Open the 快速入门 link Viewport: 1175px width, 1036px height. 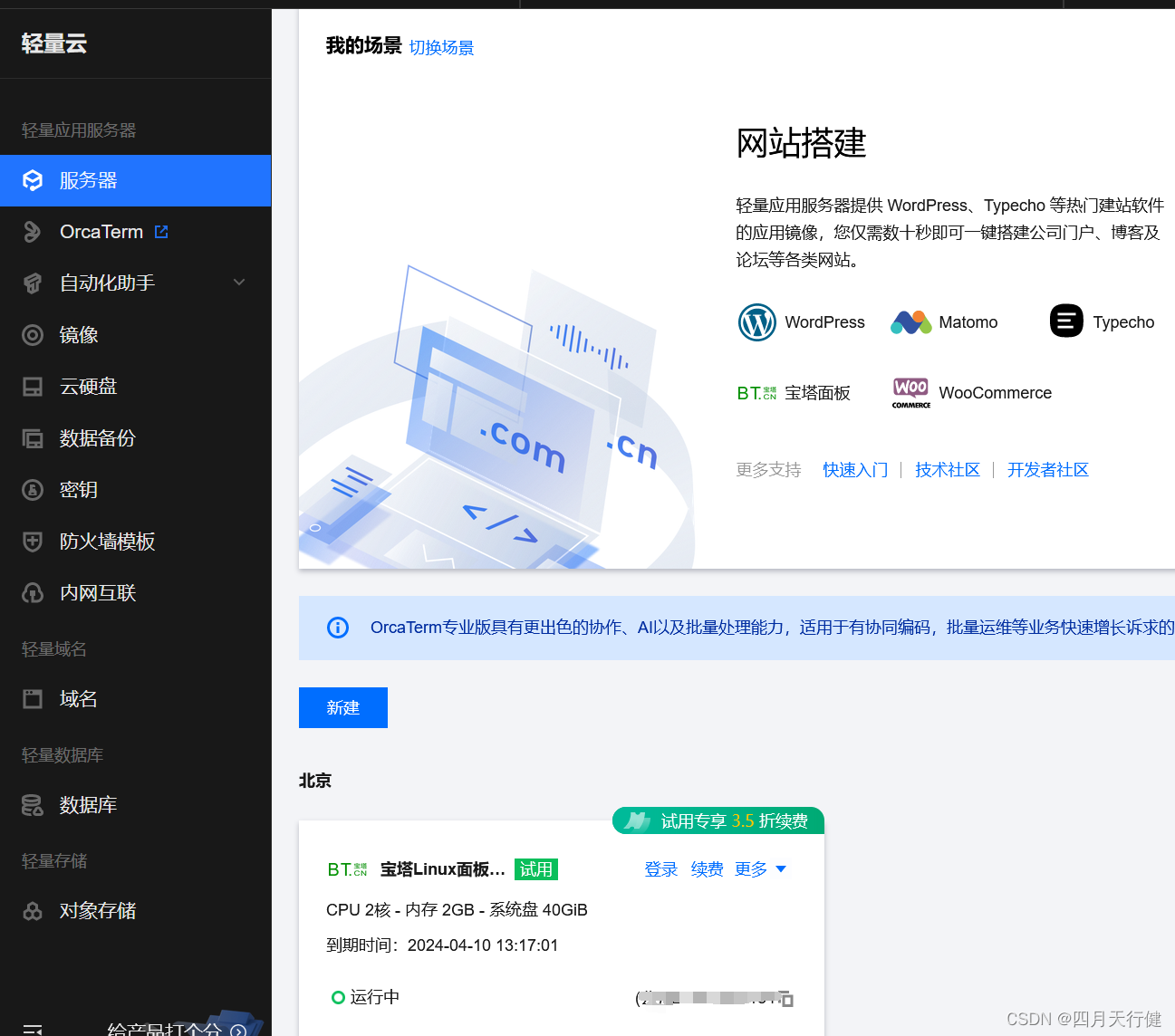[855, 470]
